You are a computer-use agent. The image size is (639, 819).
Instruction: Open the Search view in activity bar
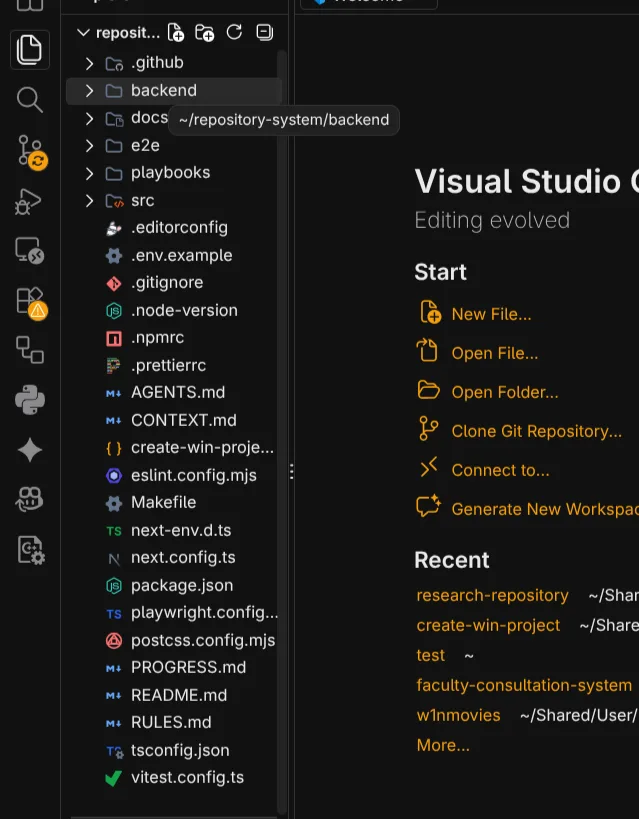(29, 99)
